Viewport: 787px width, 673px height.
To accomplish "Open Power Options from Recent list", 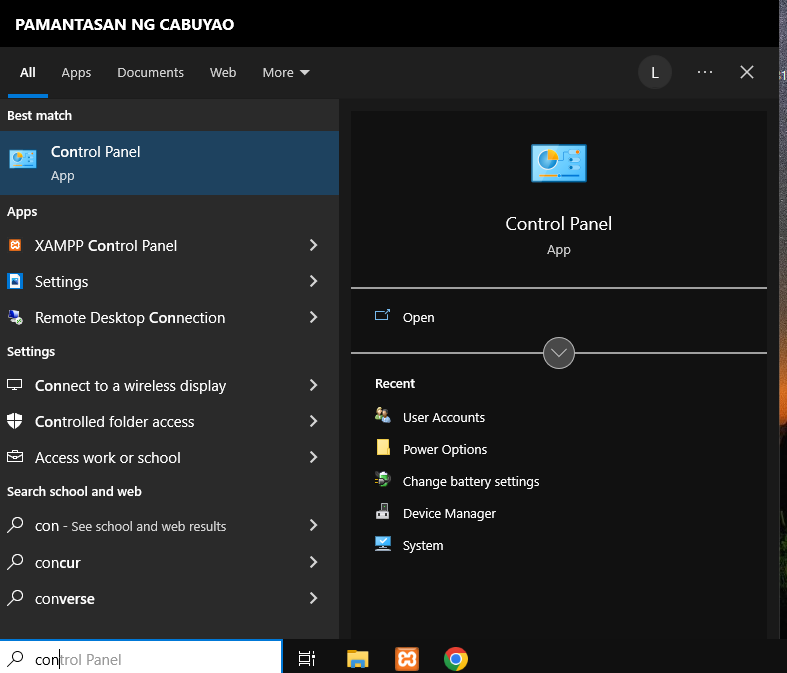I will pyautogui.click(x=445, y=450).
